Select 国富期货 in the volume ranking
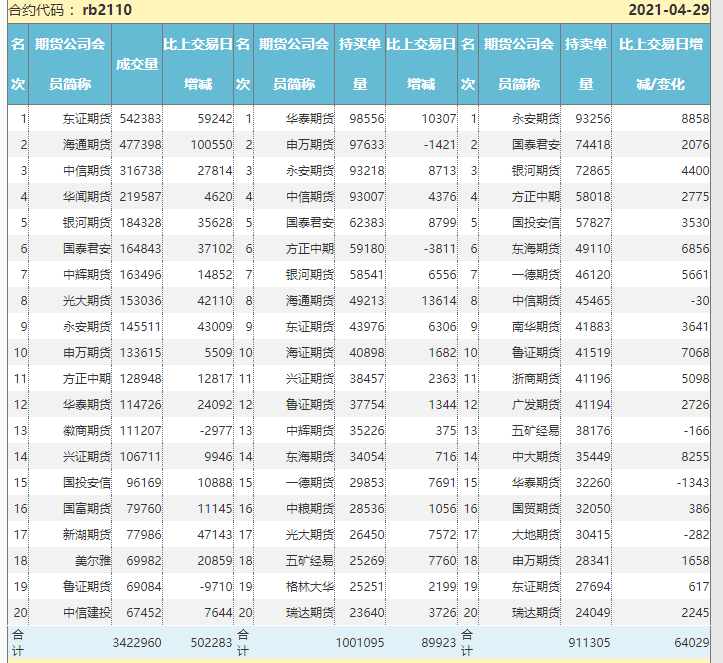This screenshot has width=723, height=663. pos(87,509)
